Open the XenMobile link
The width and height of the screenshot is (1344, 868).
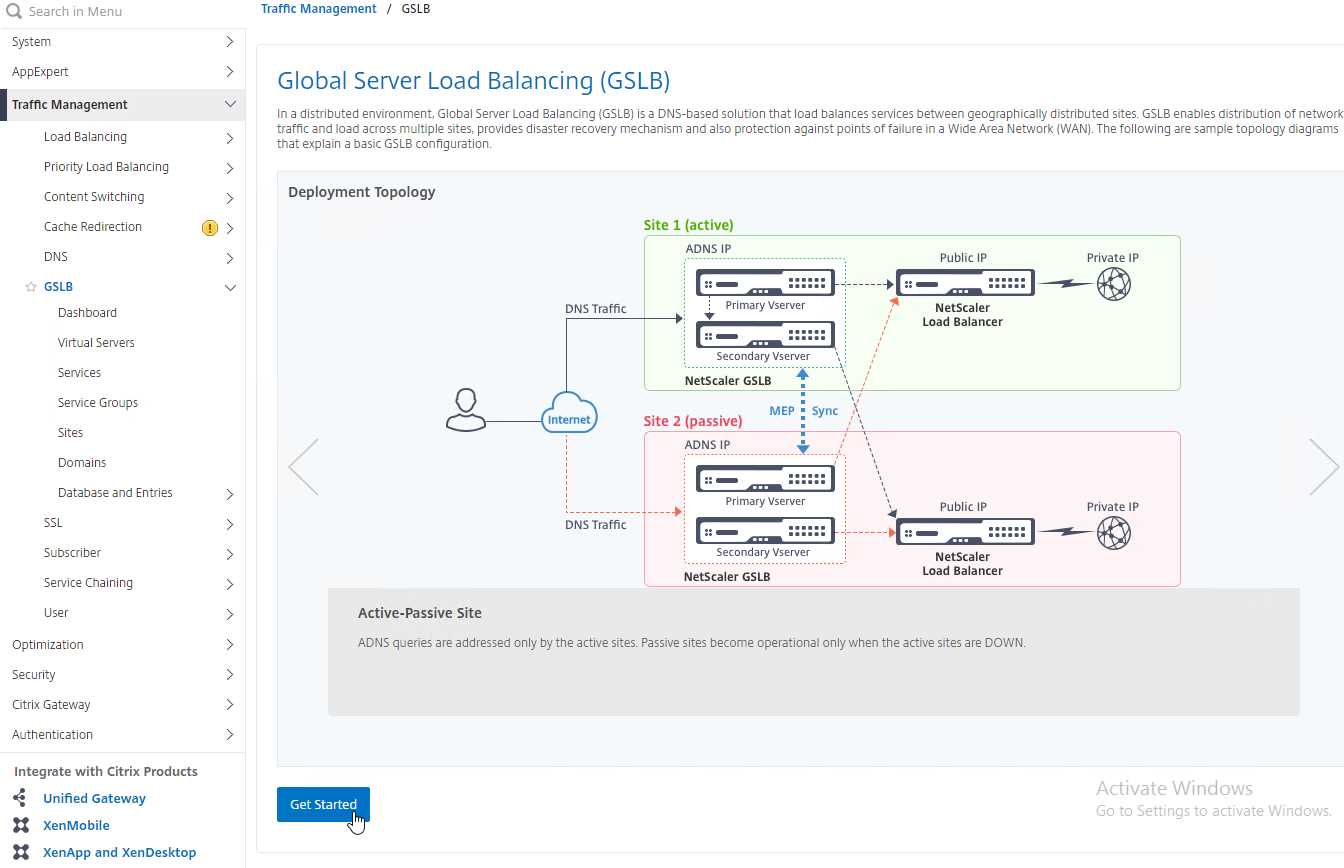(76, 826)
